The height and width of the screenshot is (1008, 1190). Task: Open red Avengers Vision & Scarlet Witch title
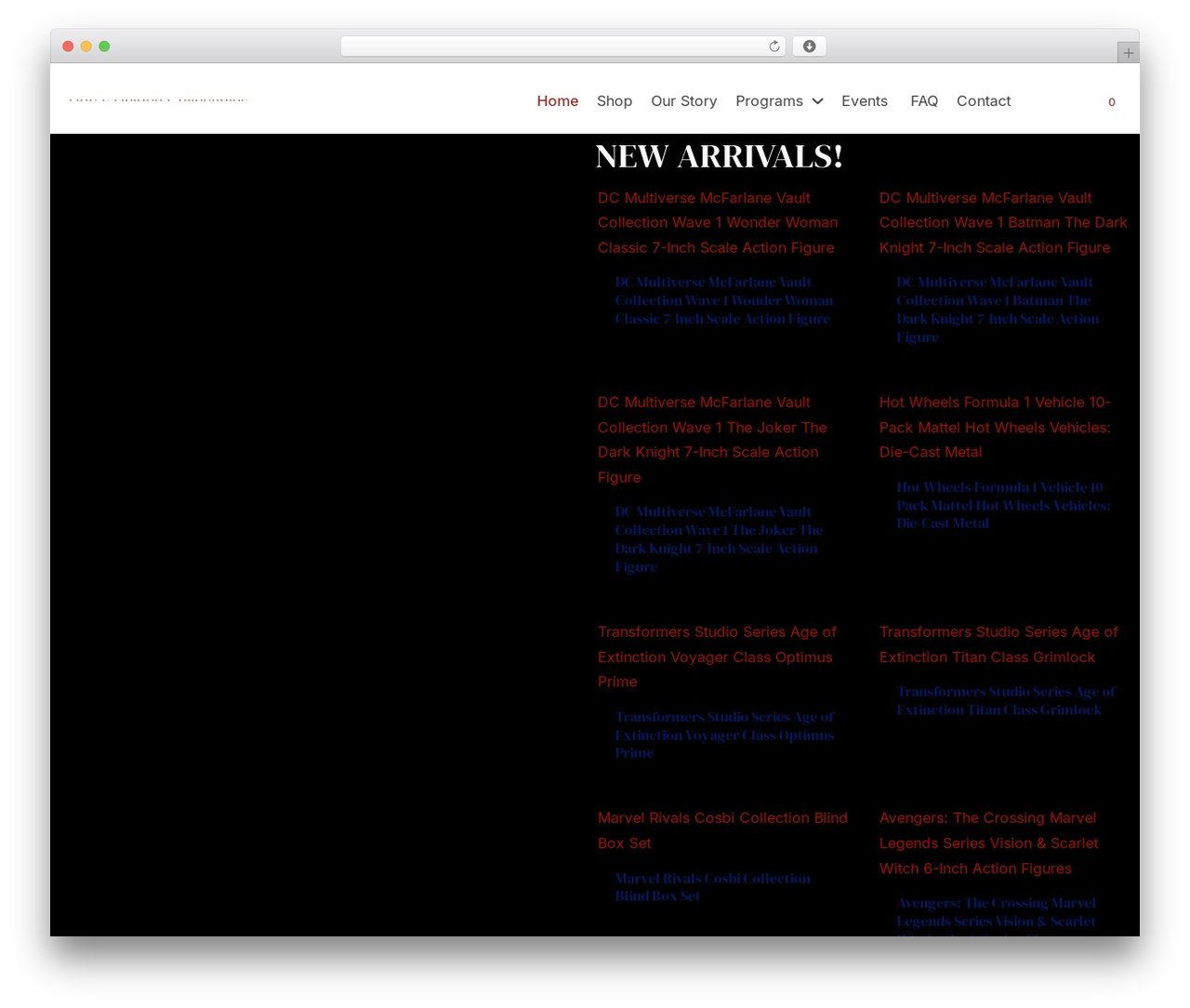[x=989, y=843]
